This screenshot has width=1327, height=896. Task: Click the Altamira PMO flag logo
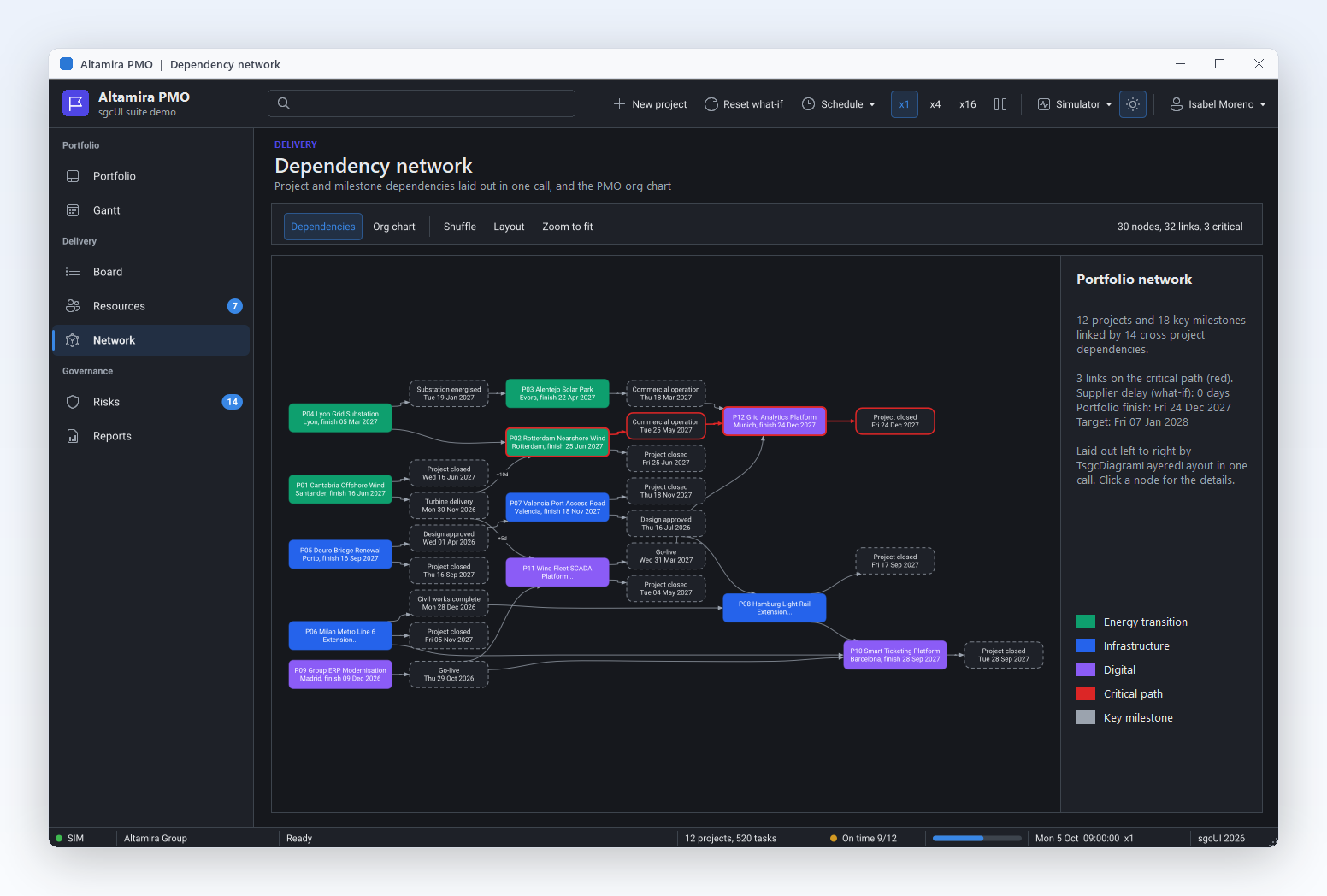[x=75, y=103]
